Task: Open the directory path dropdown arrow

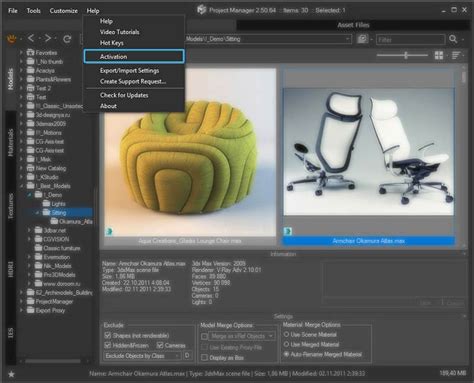Action: point(347,39)
